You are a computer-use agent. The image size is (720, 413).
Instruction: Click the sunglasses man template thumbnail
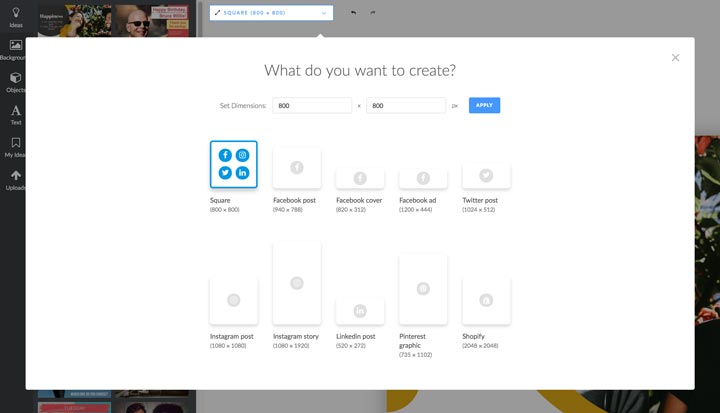coord(152,21)
